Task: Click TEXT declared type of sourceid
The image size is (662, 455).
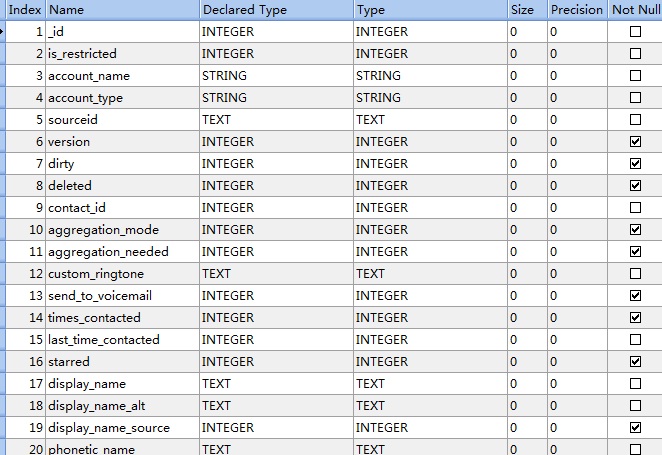Action: pyautogui.click(x=276, y=119)
